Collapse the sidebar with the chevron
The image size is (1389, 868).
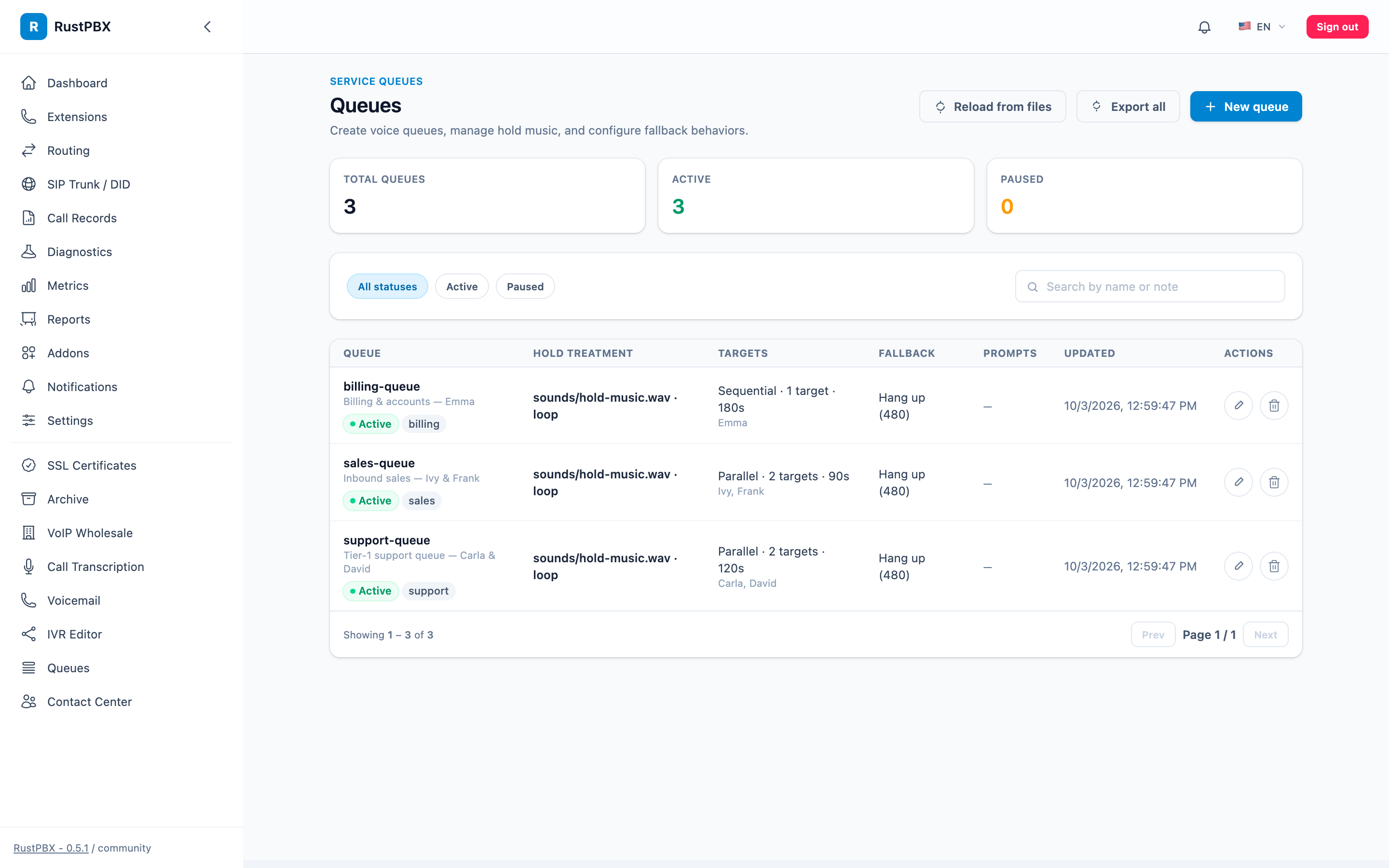click(207, 27)
